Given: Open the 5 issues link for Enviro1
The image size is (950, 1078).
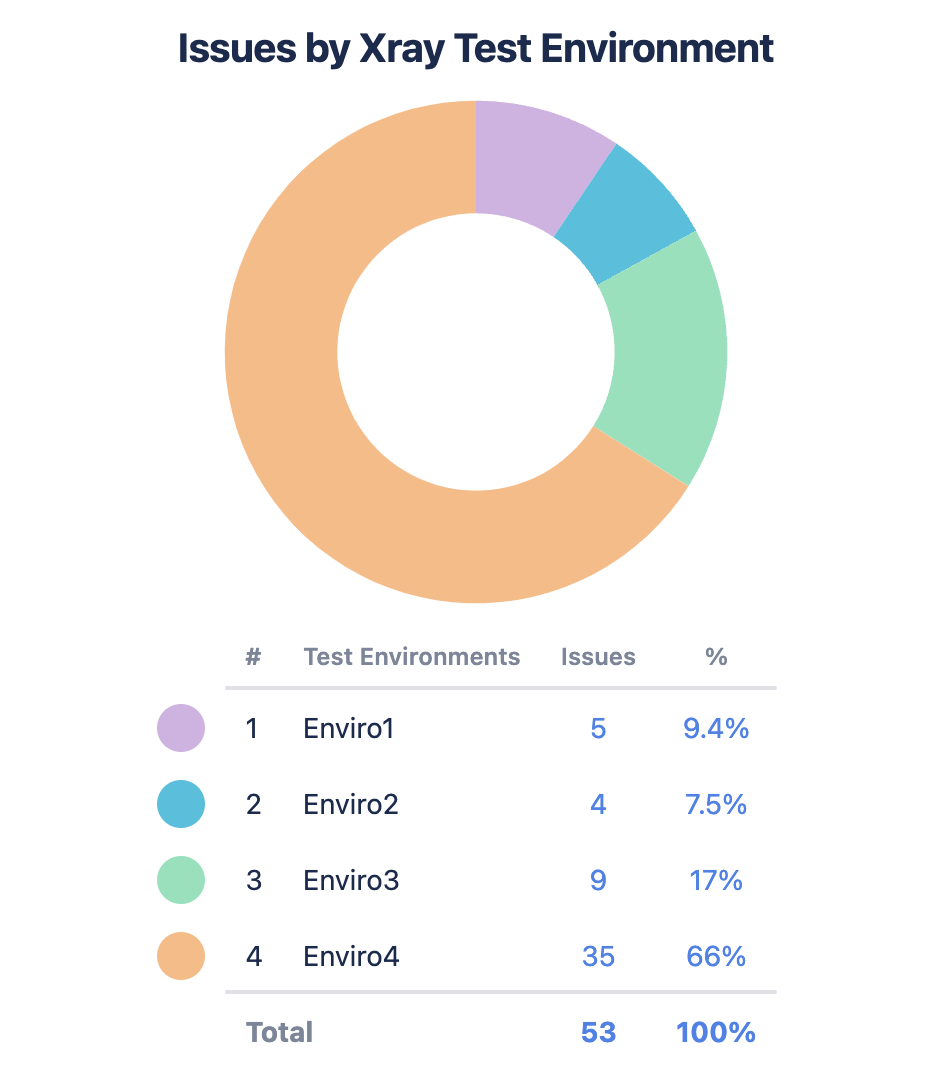Looking at the screenshot, I should point(598,728).
